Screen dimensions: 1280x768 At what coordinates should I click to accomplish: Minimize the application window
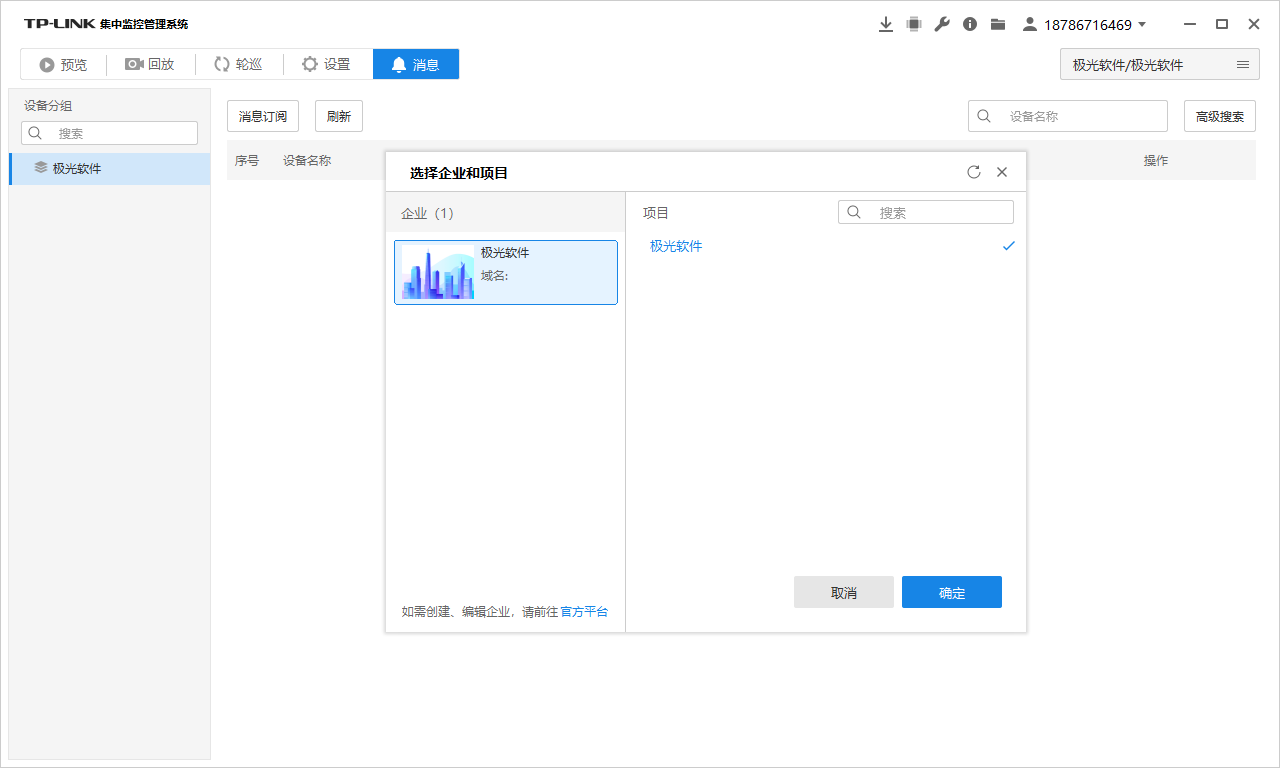pyautogui.click(x=1190, y=24)
